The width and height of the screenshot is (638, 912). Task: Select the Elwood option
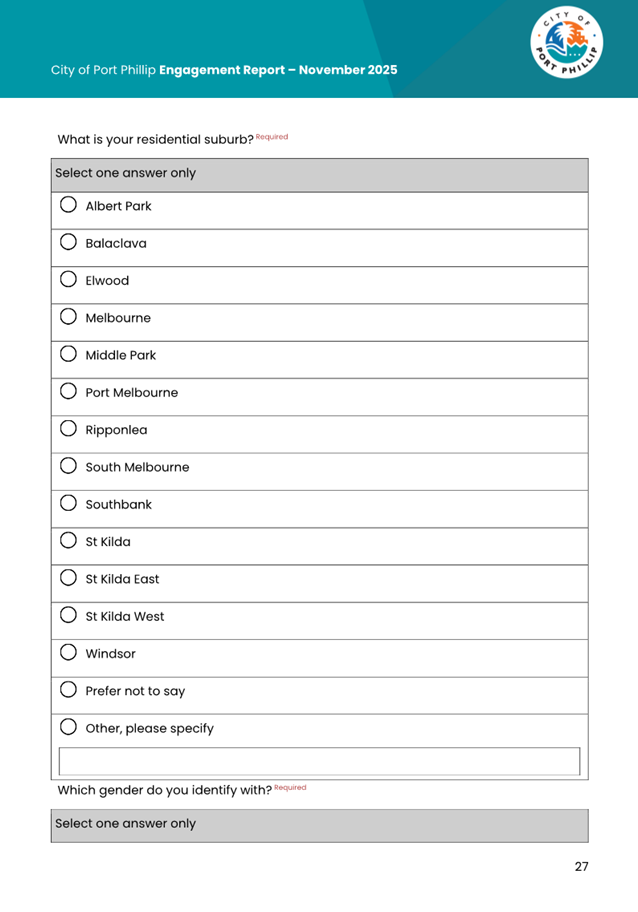coord(69,281)
